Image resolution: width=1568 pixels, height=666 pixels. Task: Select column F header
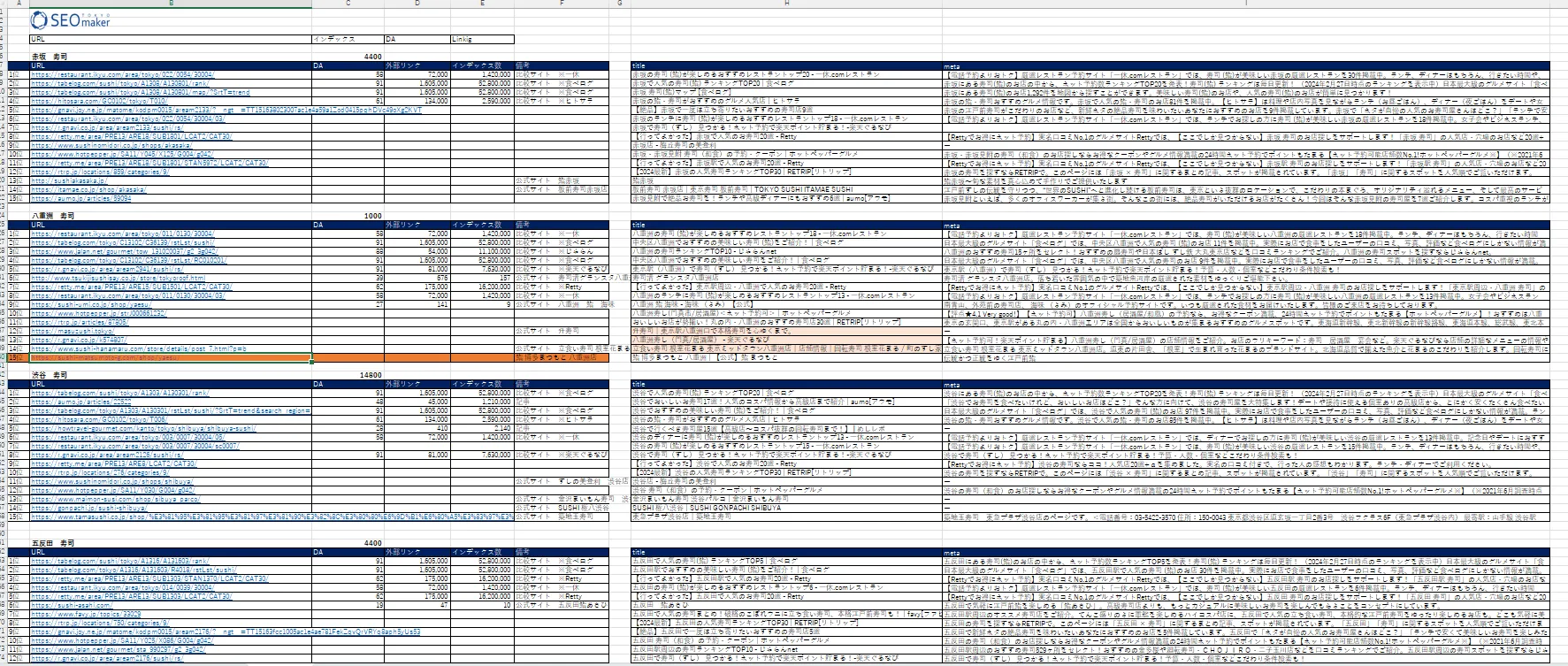point(562,4)
